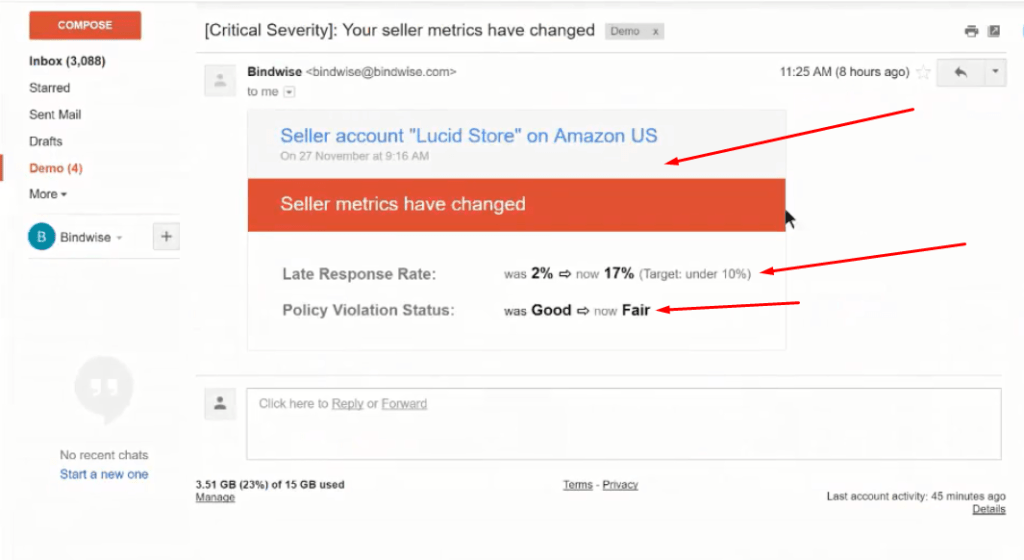Image resolution: width=1024 pixels, height=560 pixels.
Task: Click the Reply link in reply box
Action: tap(347, 403)
